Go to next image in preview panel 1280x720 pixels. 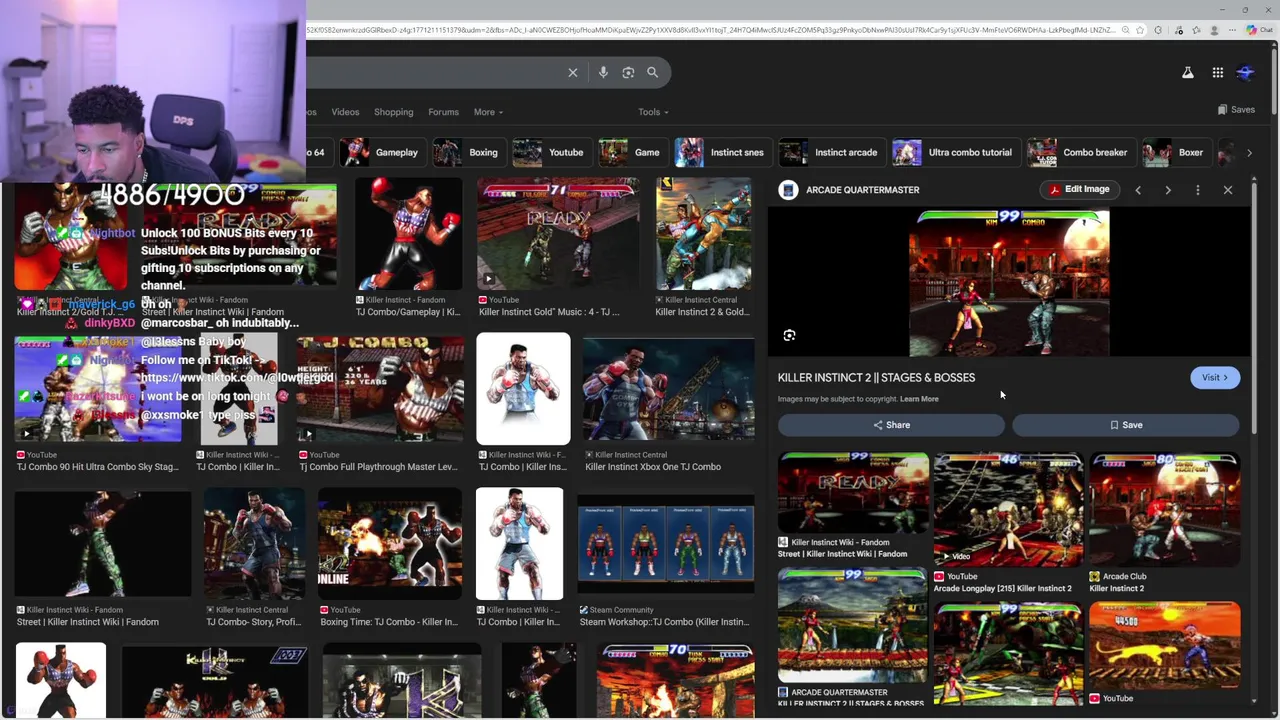tap(1168, 190)
